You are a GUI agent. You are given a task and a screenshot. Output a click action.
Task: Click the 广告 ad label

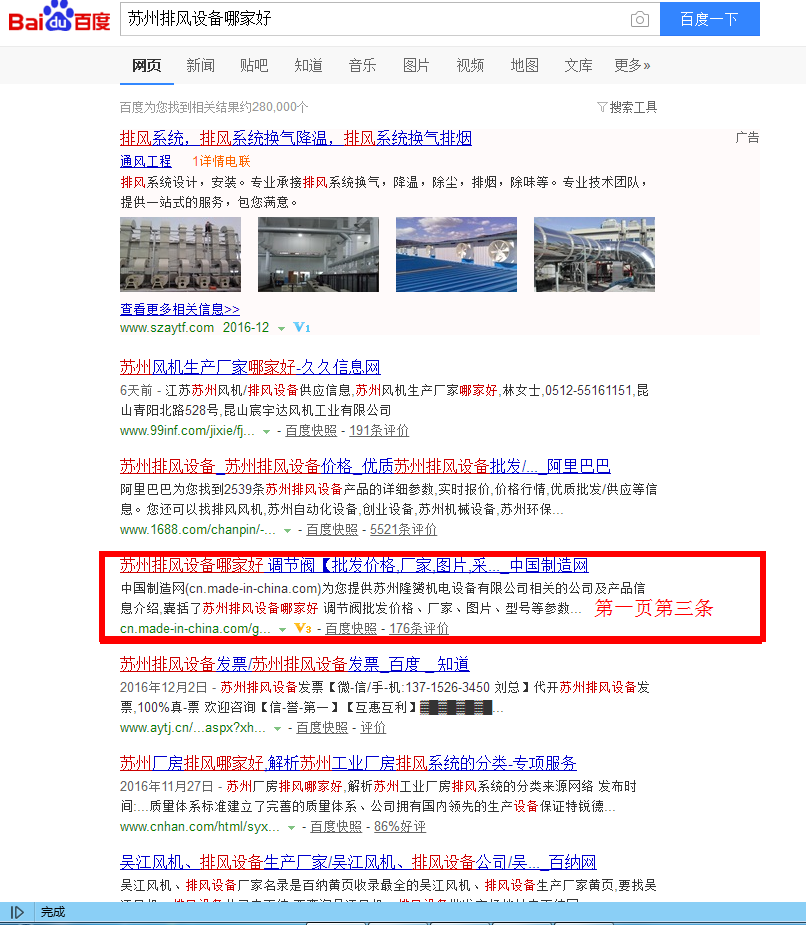point(747,138)
